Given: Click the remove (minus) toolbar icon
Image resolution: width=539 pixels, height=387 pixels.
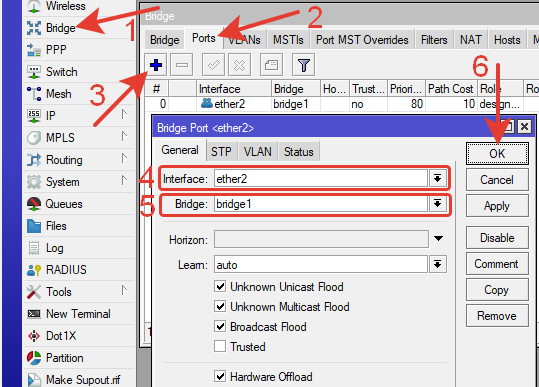Looking at the screenshot, I should point(182,65).
